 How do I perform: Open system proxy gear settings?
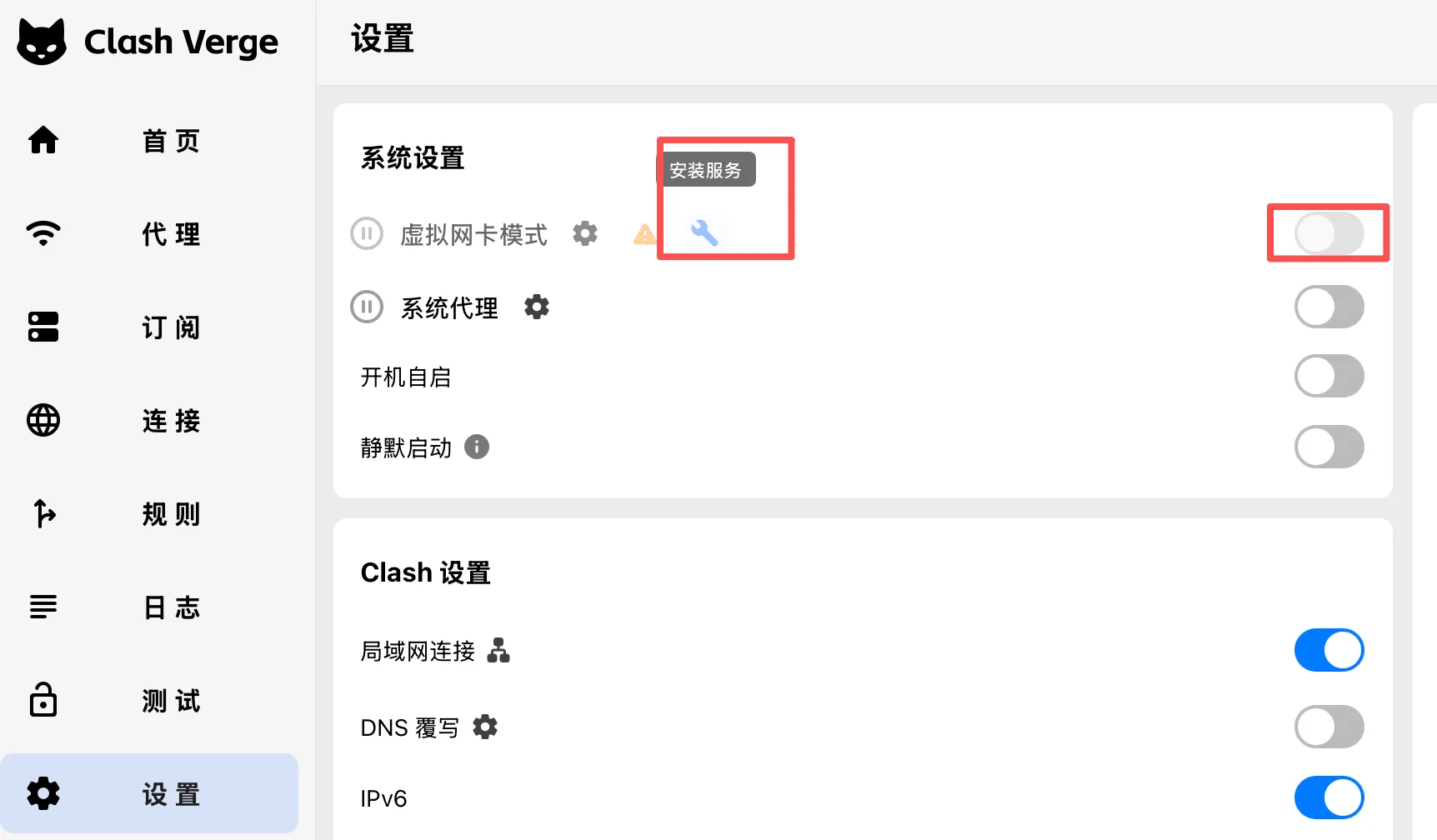tap(537, 307)
